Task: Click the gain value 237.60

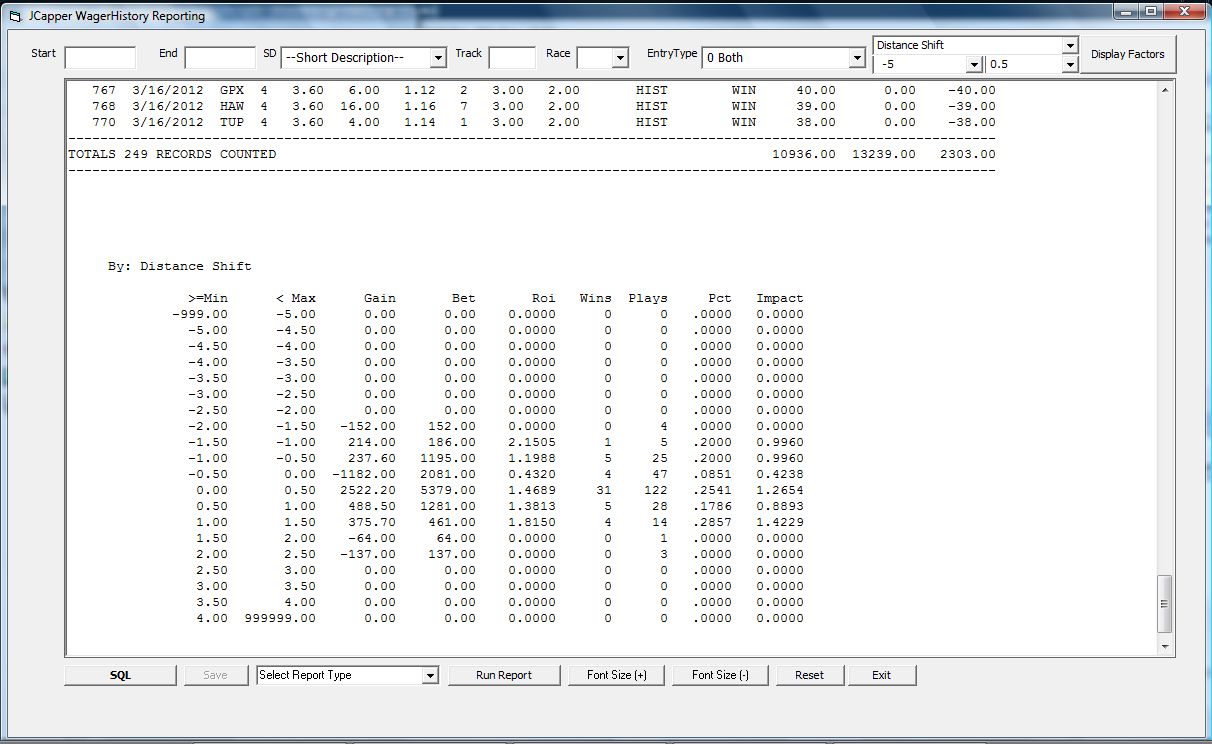Action: coord(372,458)
